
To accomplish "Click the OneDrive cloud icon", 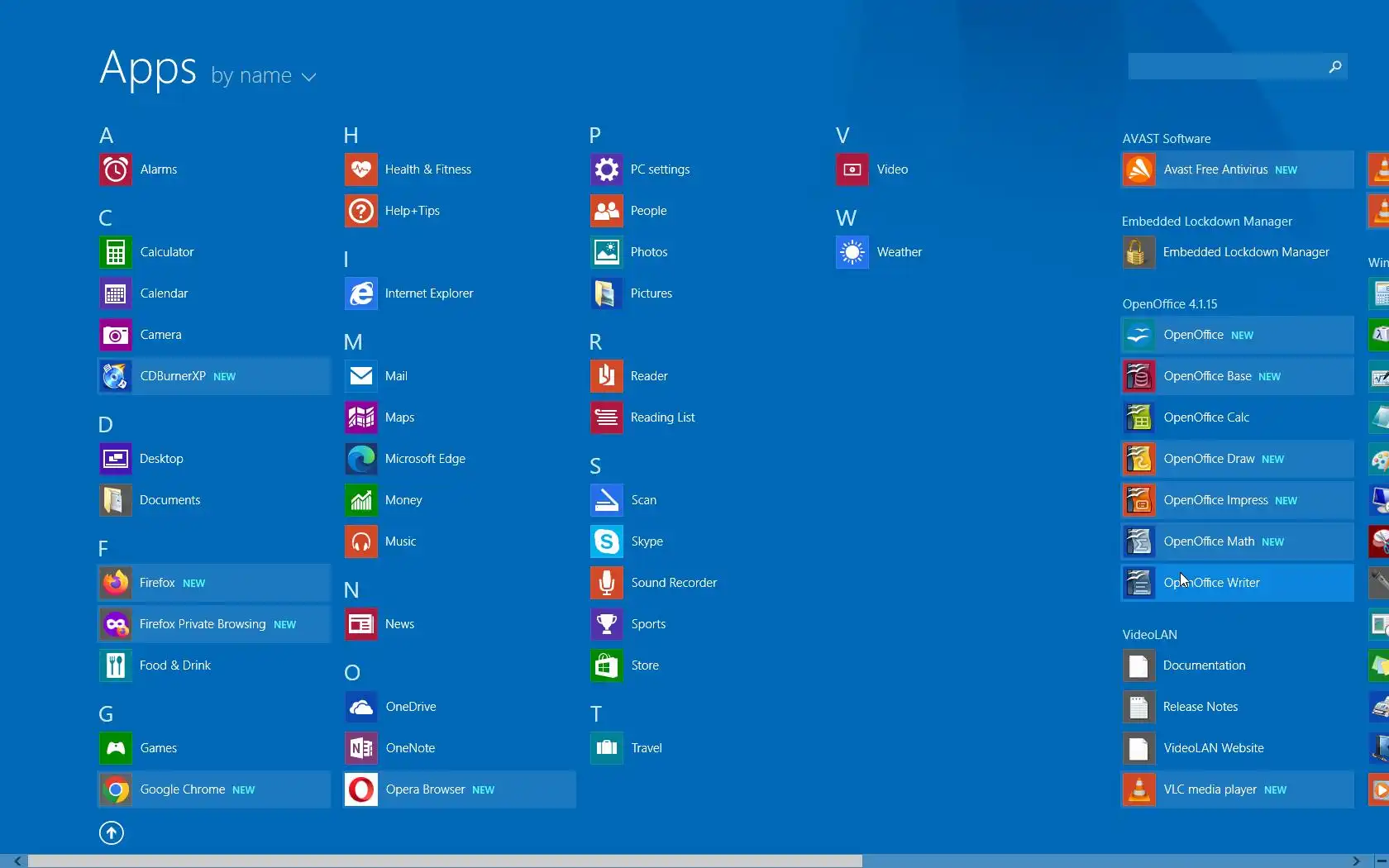I will click(x=361, y=707).
